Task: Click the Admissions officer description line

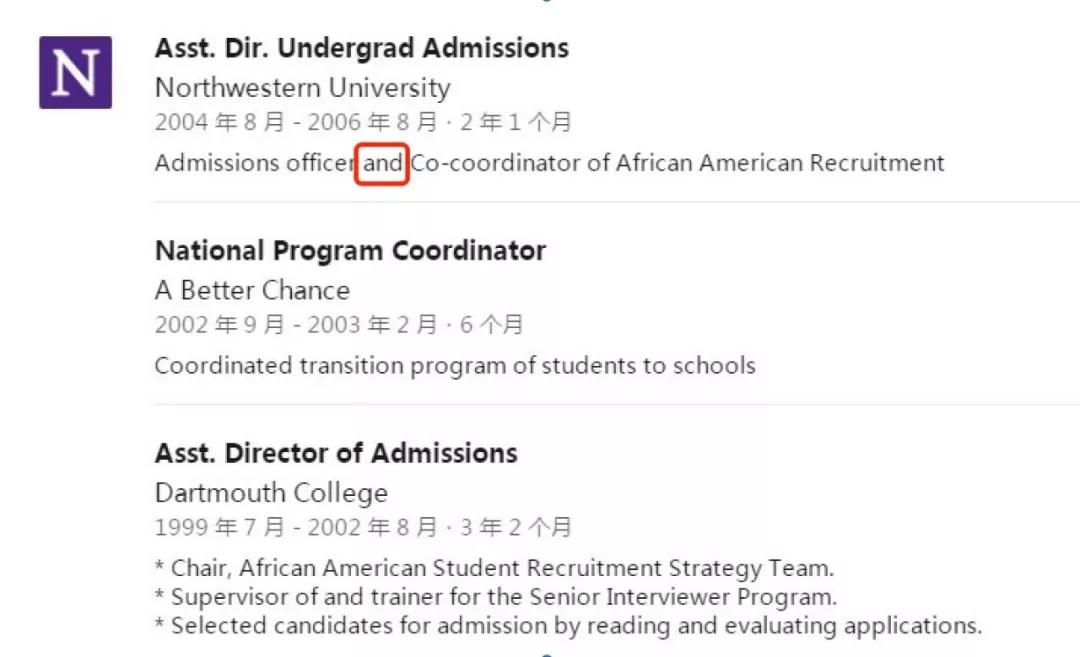Action: tap(550, 163)
